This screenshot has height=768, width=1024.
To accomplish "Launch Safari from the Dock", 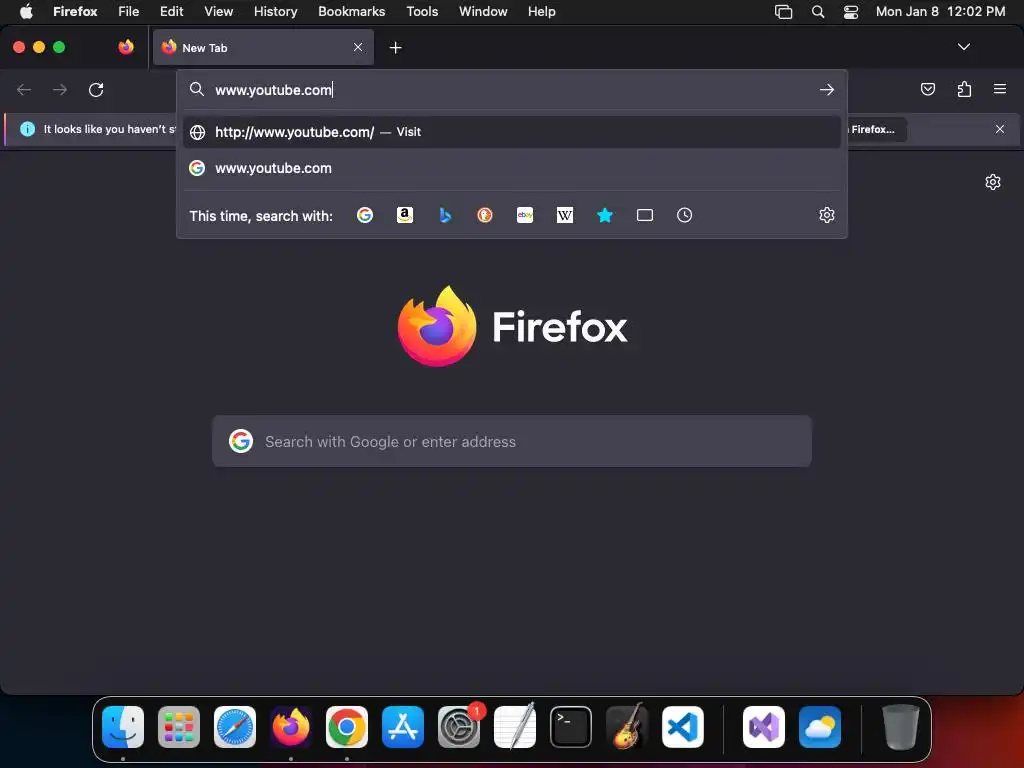I will [x=235, y=727].
